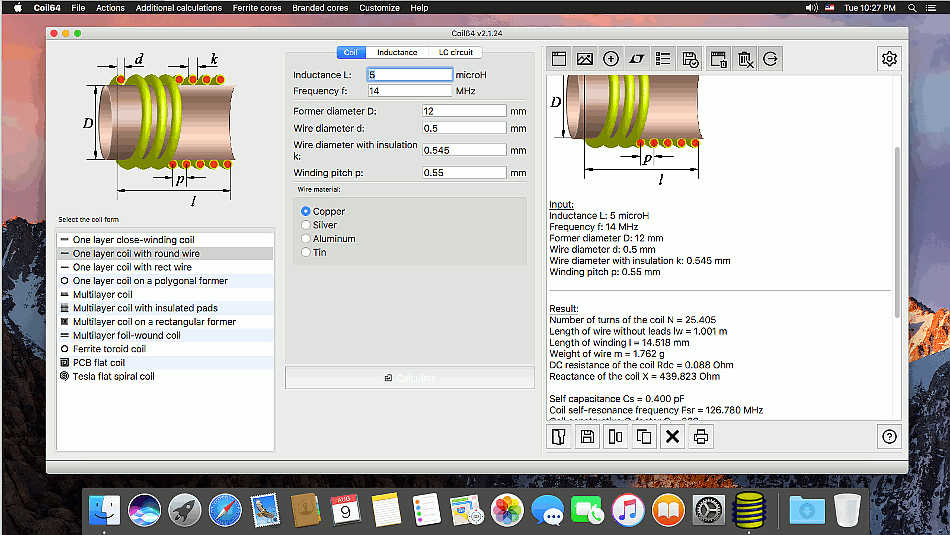This screenshot has height=535, width=950.
Task: Click the copy results icon
Action: pos(644,436)
